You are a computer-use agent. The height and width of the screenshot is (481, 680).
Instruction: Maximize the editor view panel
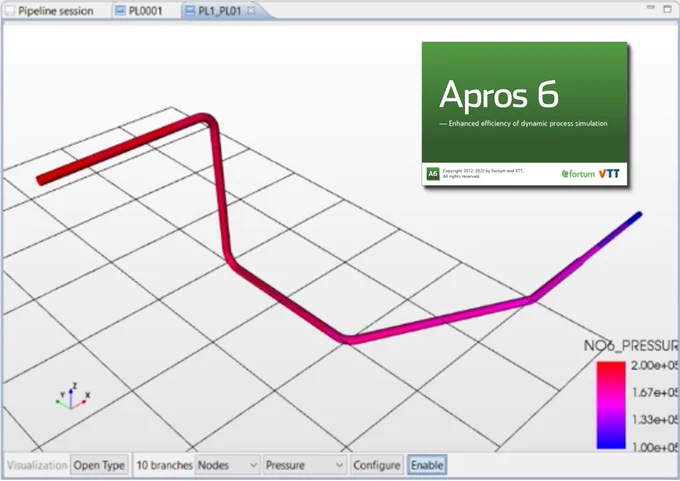click(x=667, y=8)
